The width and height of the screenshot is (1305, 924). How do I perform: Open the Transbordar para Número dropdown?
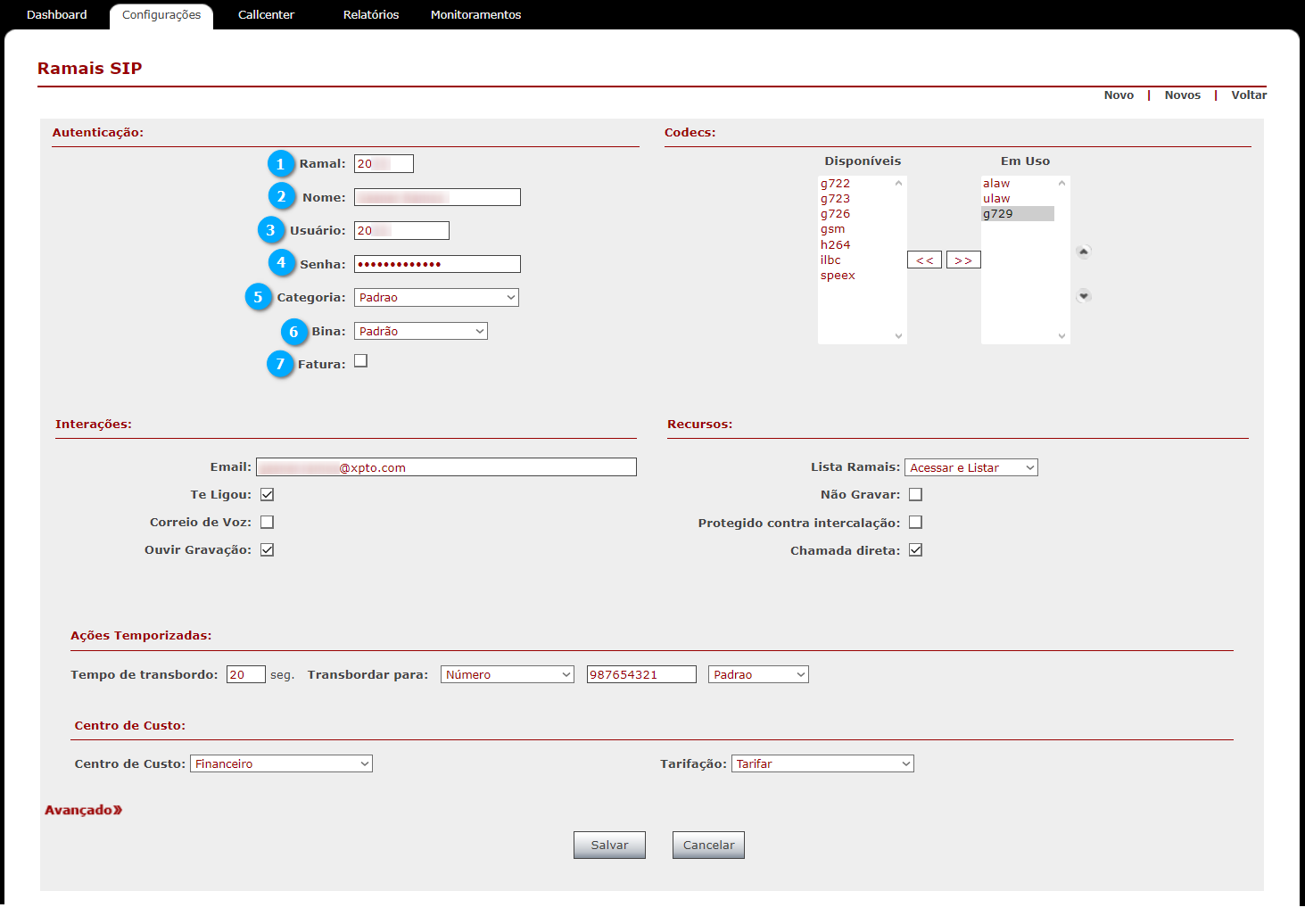[x=508, y=674]
